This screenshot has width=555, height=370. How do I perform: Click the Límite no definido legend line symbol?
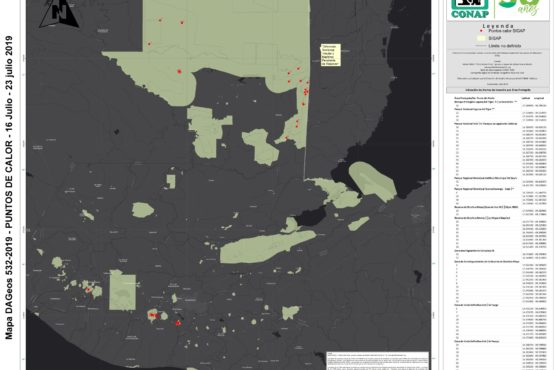[481, 46]
